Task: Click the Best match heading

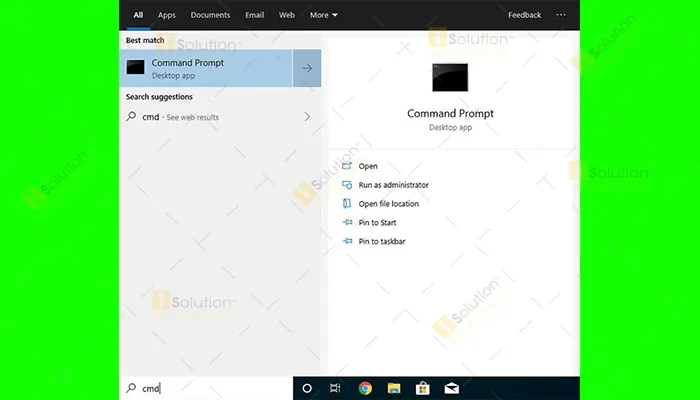Action: tap(145, 40)
